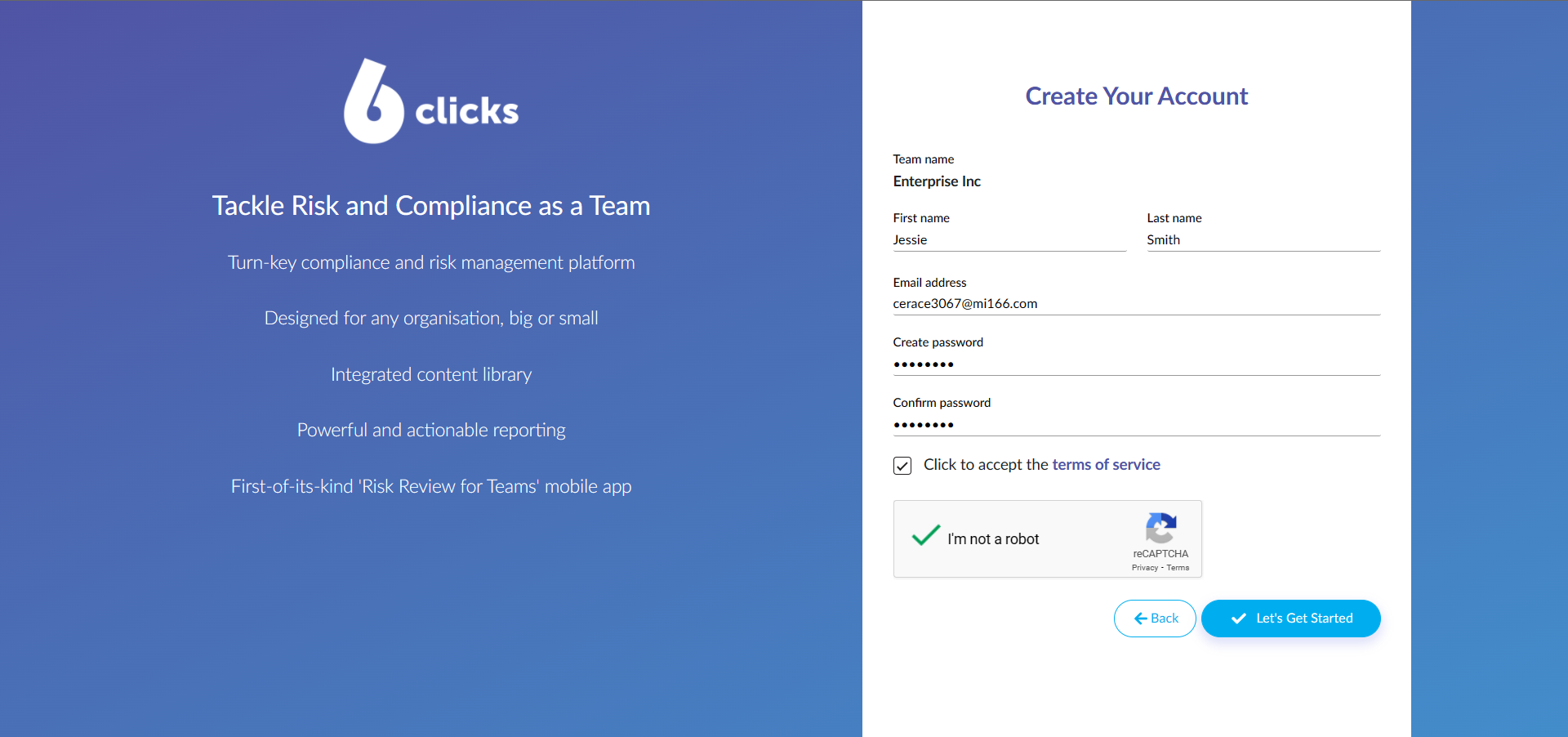
Task: Click the 6clicks logo
Action: 431,101
